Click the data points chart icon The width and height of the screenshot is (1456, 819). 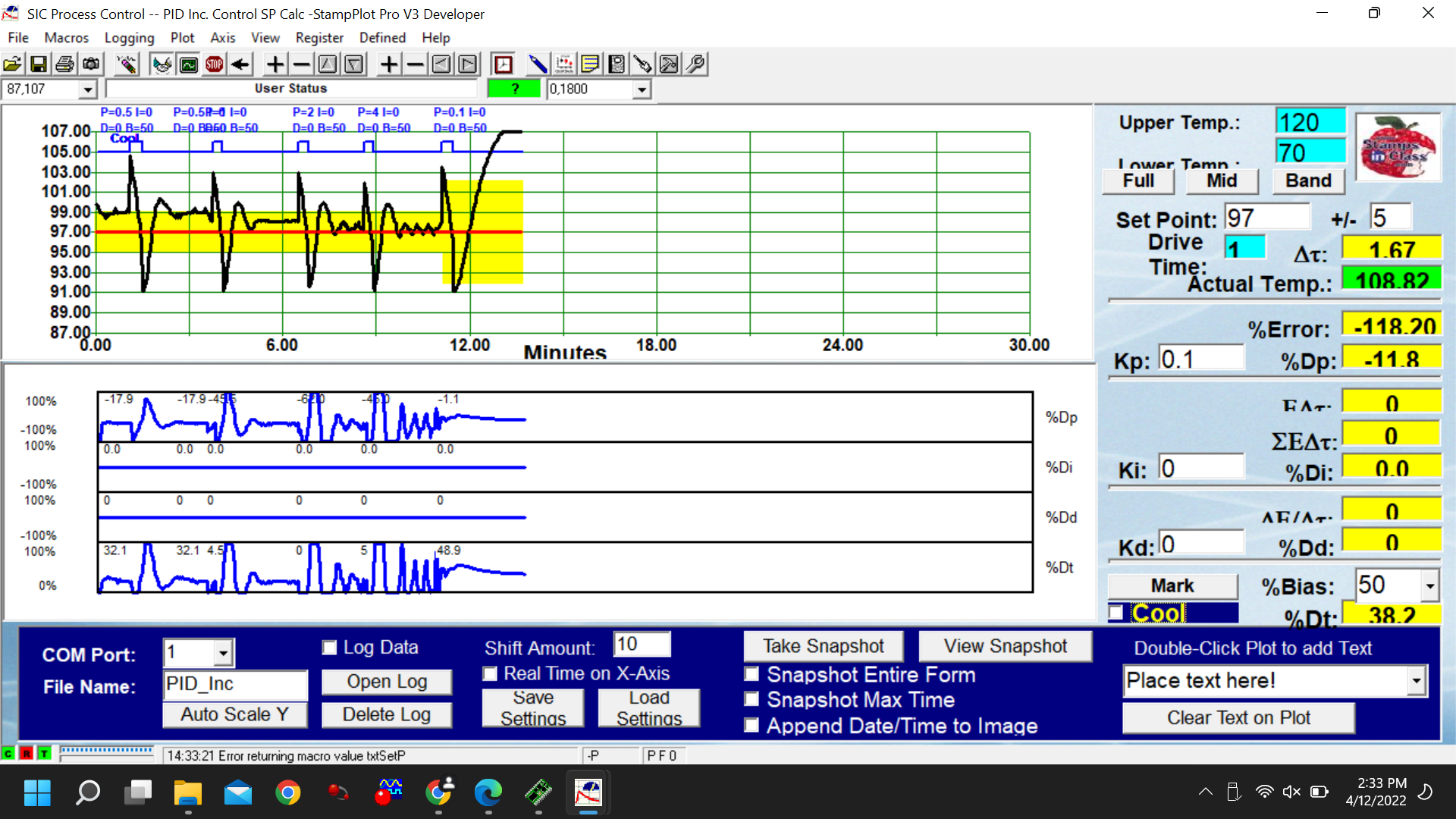tap(564, 64)
